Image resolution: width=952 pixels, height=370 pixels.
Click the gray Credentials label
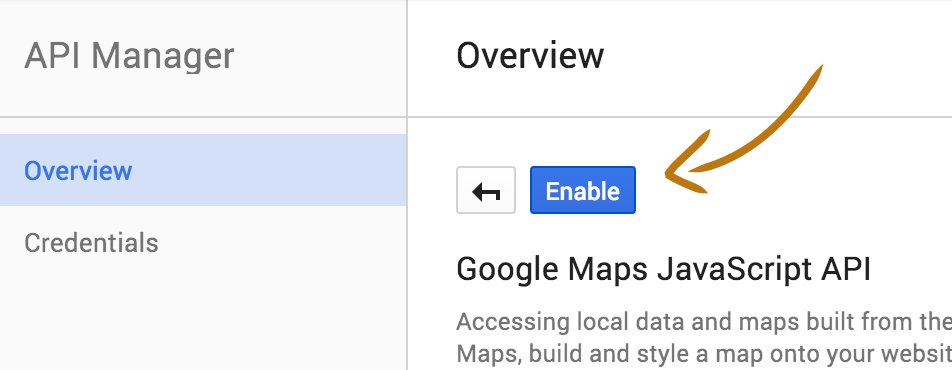click(91, 242)
